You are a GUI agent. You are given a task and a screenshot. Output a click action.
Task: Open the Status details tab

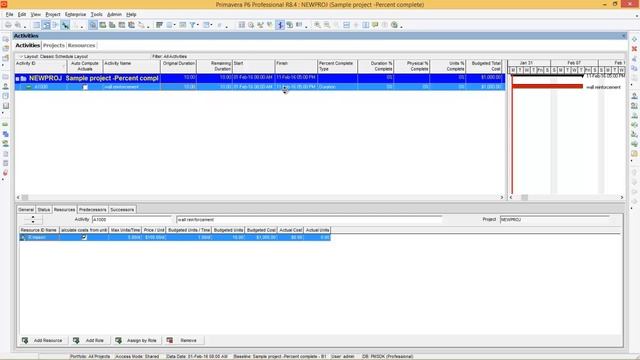(x=44, y=209)
